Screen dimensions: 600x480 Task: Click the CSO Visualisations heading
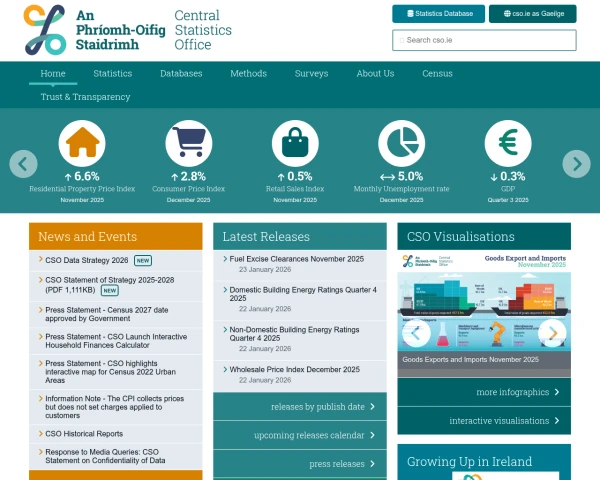(x=461, y=237)
